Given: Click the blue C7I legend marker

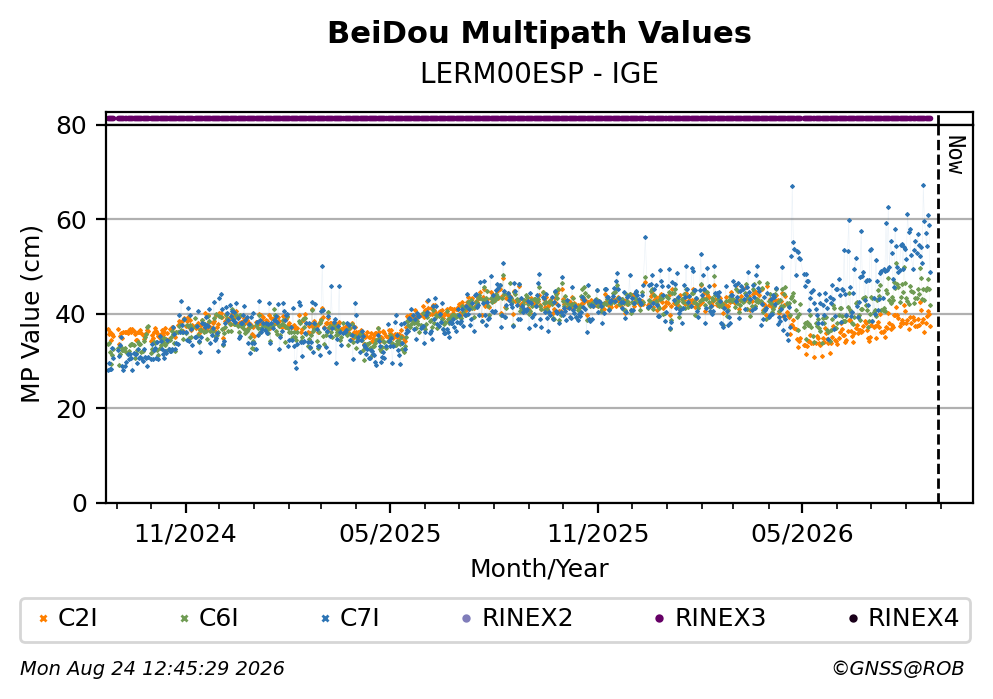Looking at the screenshot, I should pos(326,619).
